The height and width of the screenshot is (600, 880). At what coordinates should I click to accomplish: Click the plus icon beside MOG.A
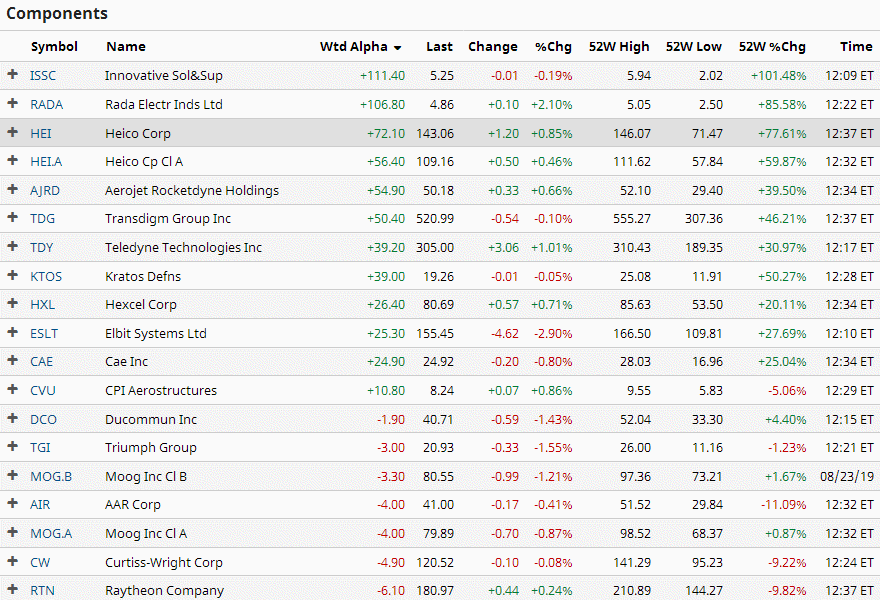coord(12,532)
